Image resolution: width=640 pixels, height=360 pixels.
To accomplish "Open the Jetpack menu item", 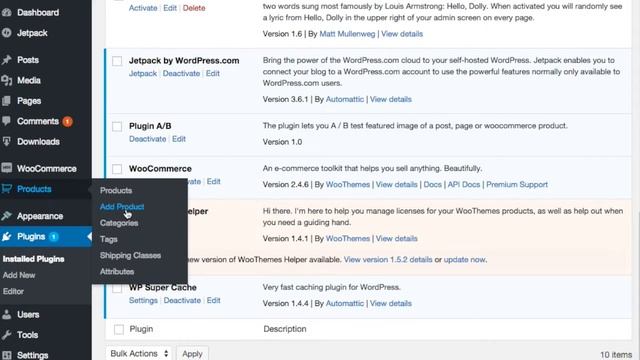I will tap(32, 33).
